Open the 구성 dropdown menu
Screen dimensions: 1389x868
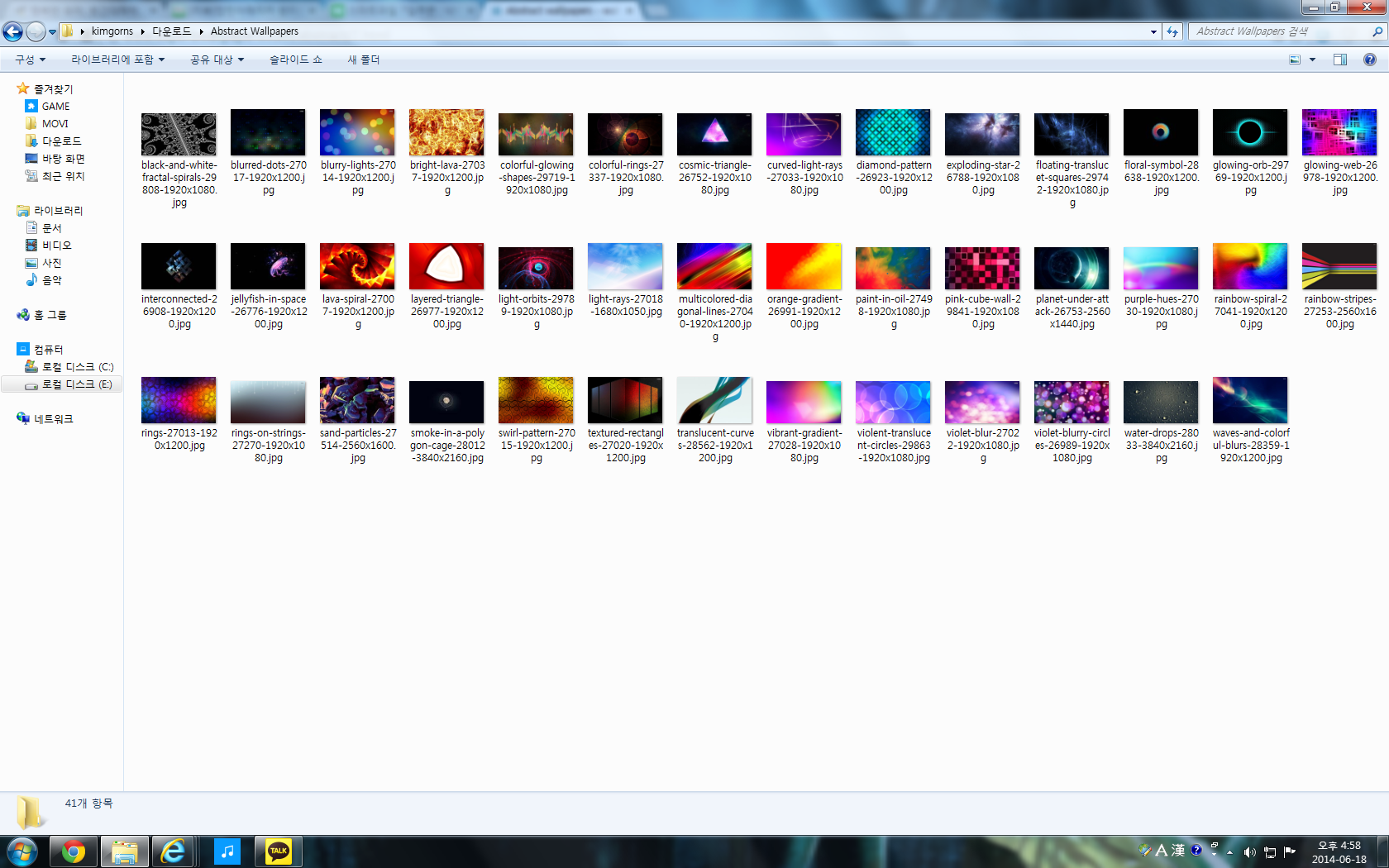click(30, 60)
